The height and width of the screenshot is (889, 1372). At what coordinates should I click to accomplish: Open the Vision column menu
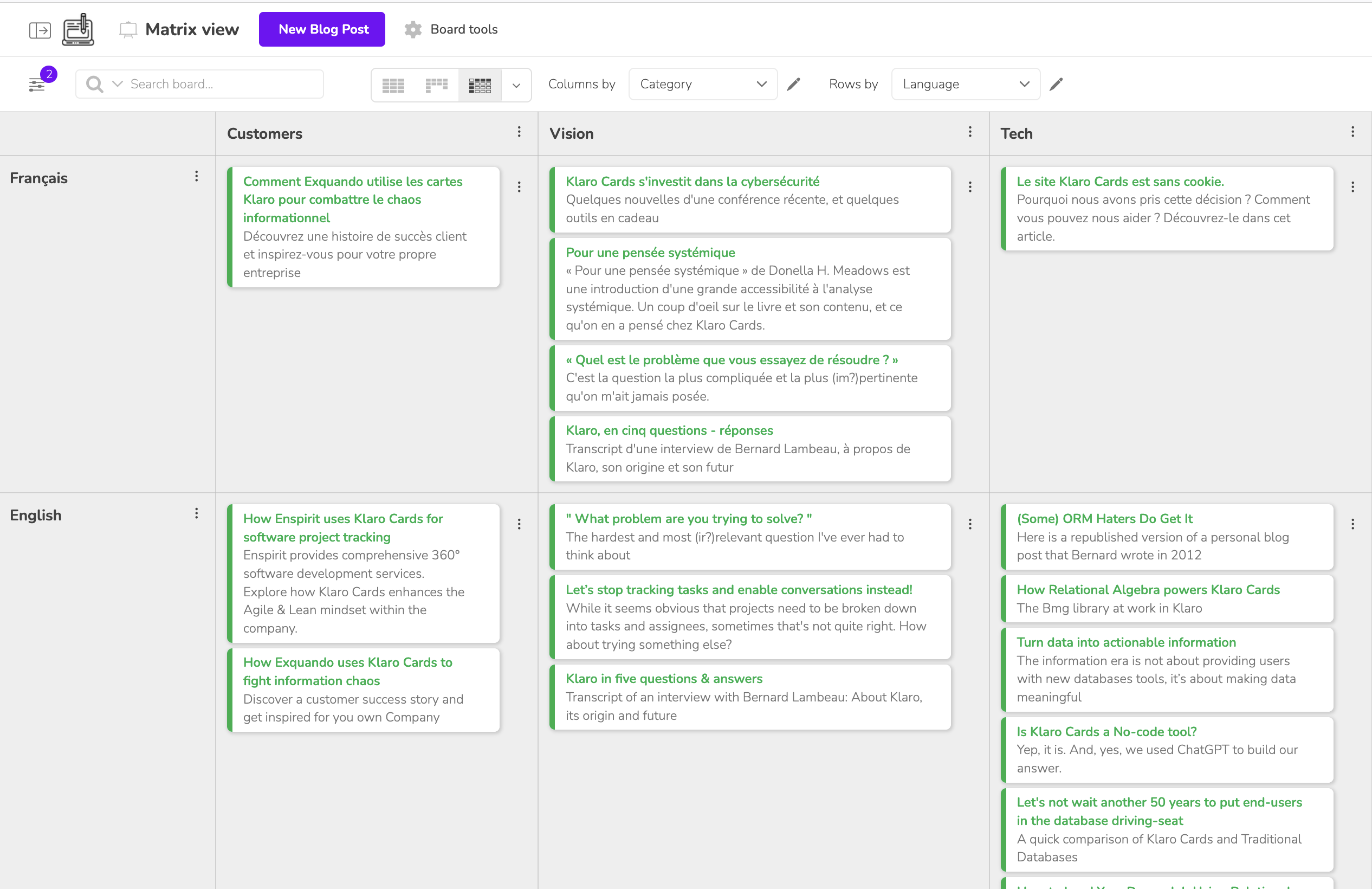(970, 132)
